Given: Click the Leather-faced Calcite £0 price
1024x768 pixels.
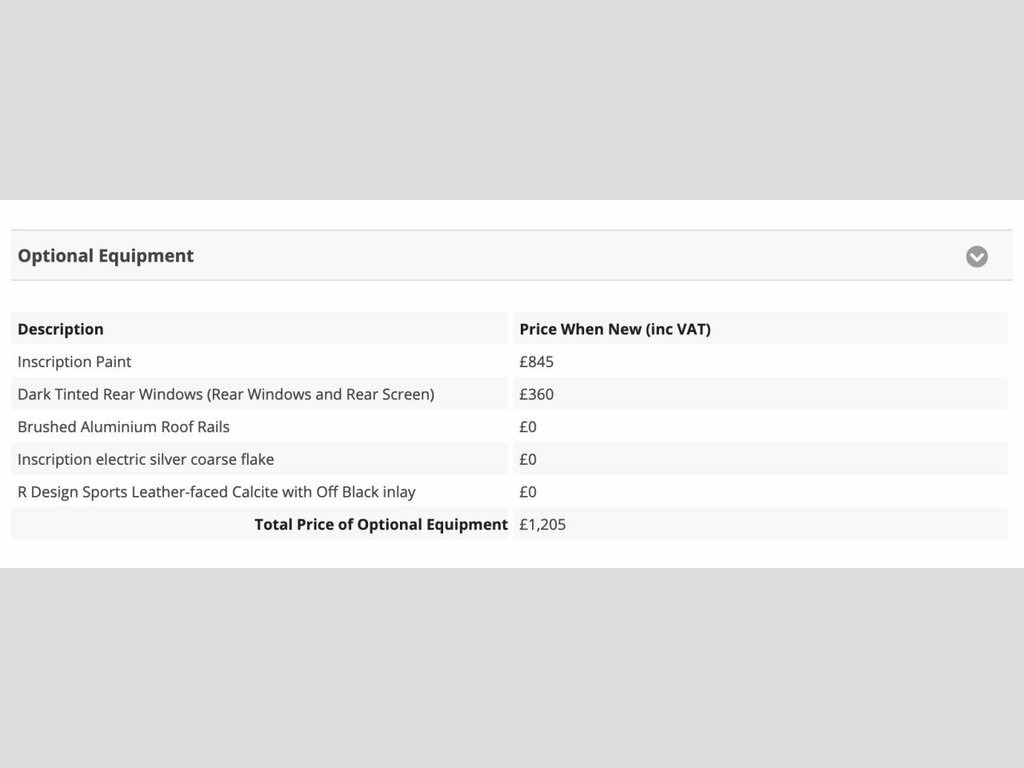Looking at the screenshot, I should pos(528,492).
